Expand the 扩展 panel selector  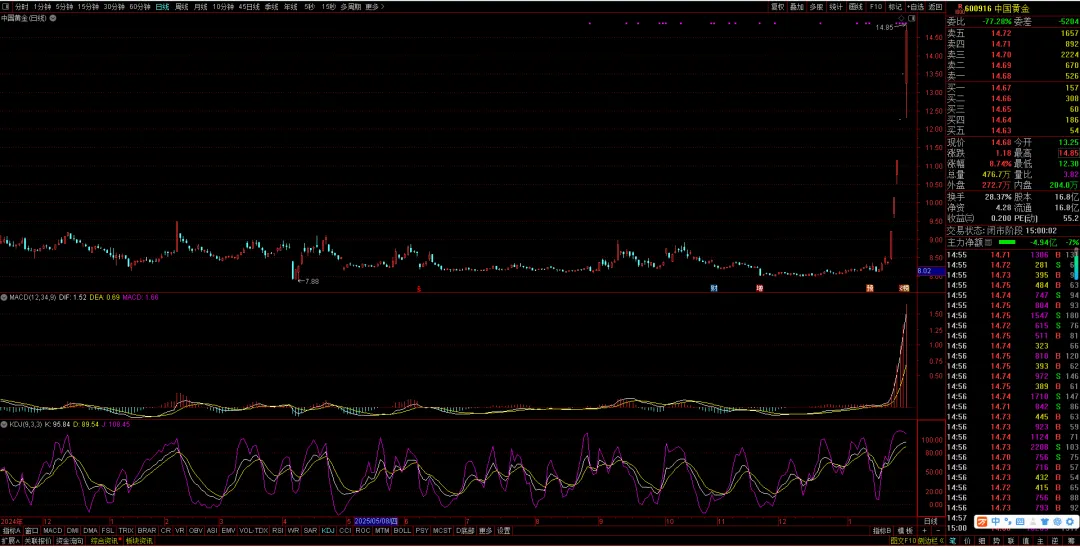[x=10, y=541]
